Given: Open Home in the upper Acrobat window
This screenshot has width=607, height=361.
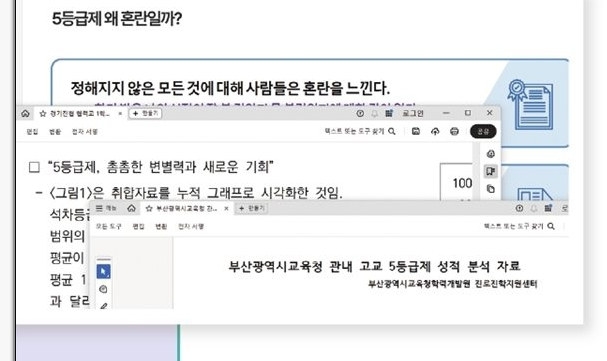Looking at the screenshot, I should 26,113.
